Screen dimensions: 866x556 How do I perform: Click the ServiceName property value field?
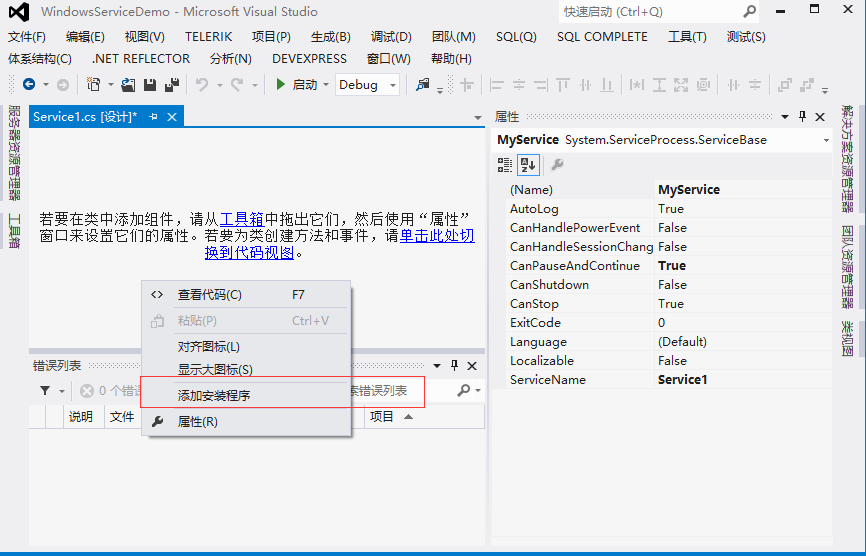point(742,380)
